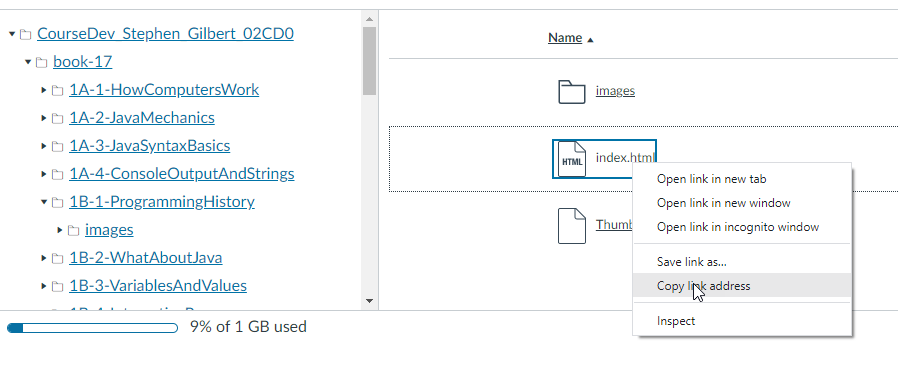Click folder icon beside CourseDev_Stephen_Gilbert_02CD0
Screen dimensions: 898x371
click(25, 34)
